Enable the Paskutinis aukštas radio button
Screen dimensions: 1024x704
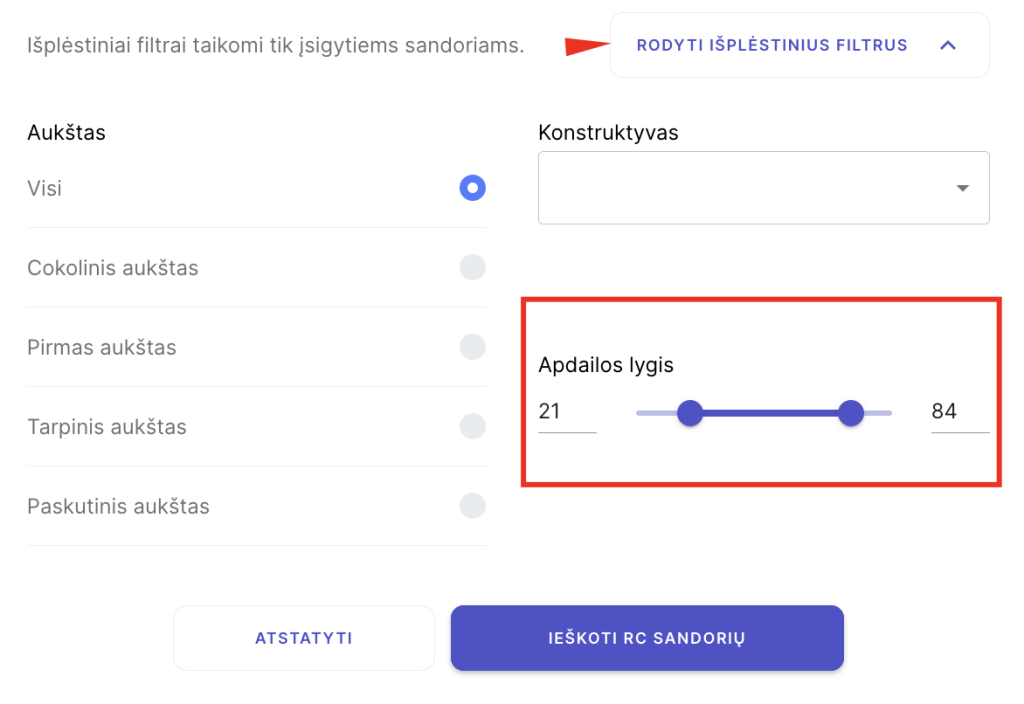[x=472, y=506]
